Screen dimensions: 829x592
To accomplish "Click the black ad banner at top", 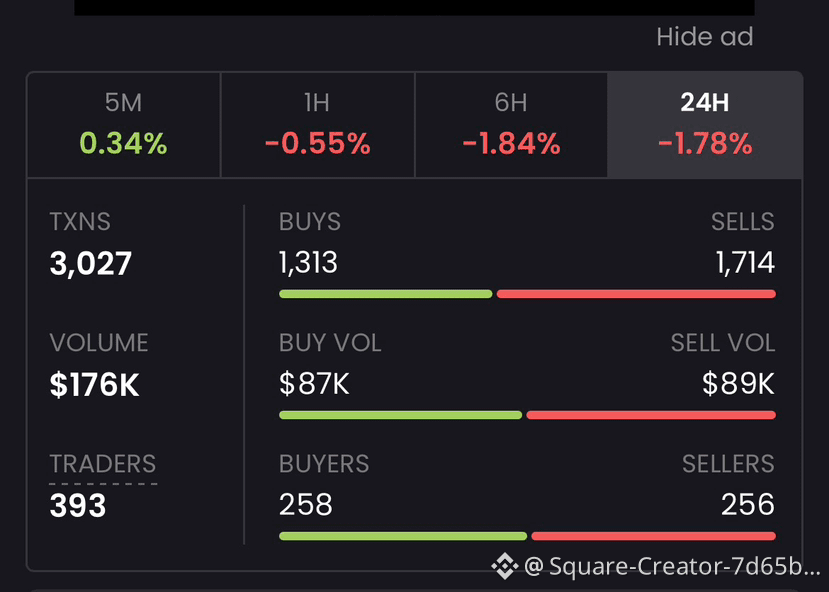I will pyautogui.click(x=414, y=7).
